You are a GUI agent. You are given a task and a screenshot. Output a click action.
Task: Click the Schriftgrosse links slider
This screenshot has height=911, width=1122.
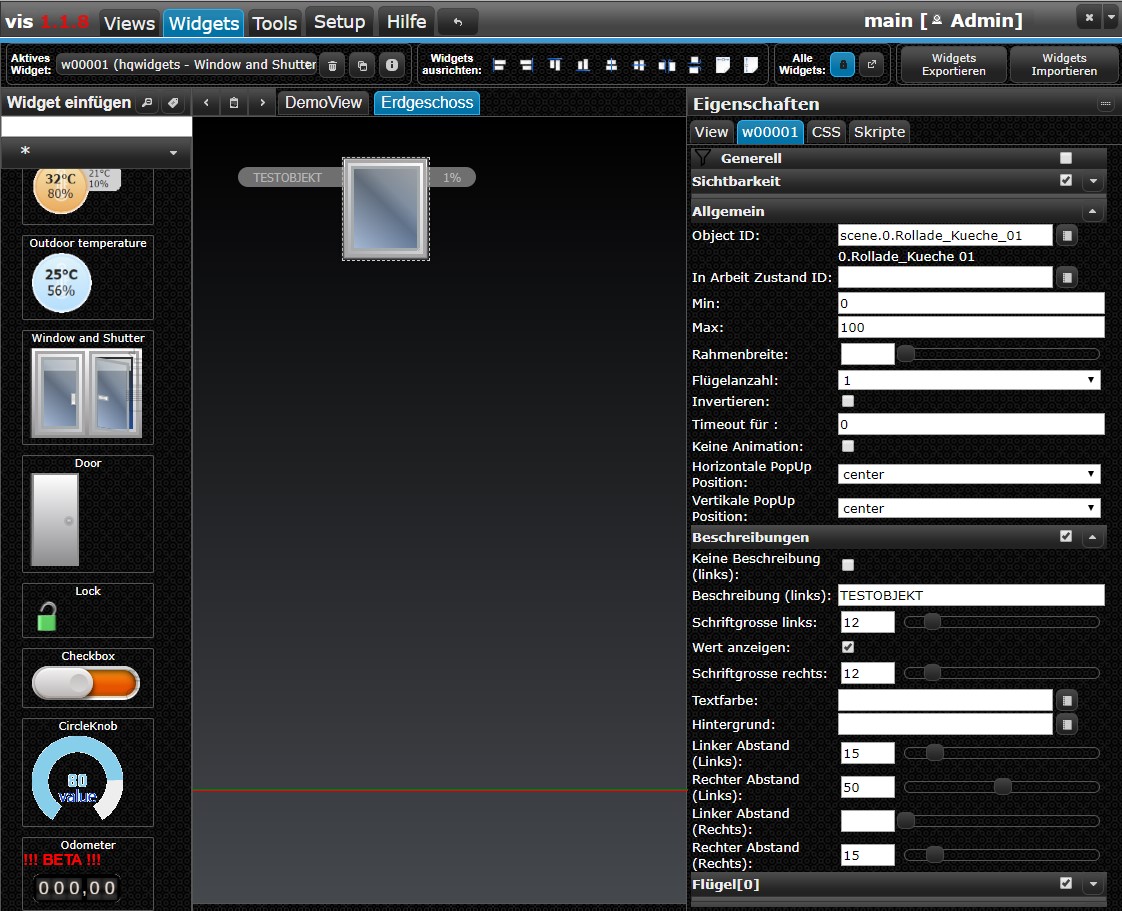(x=1002, y=623)
